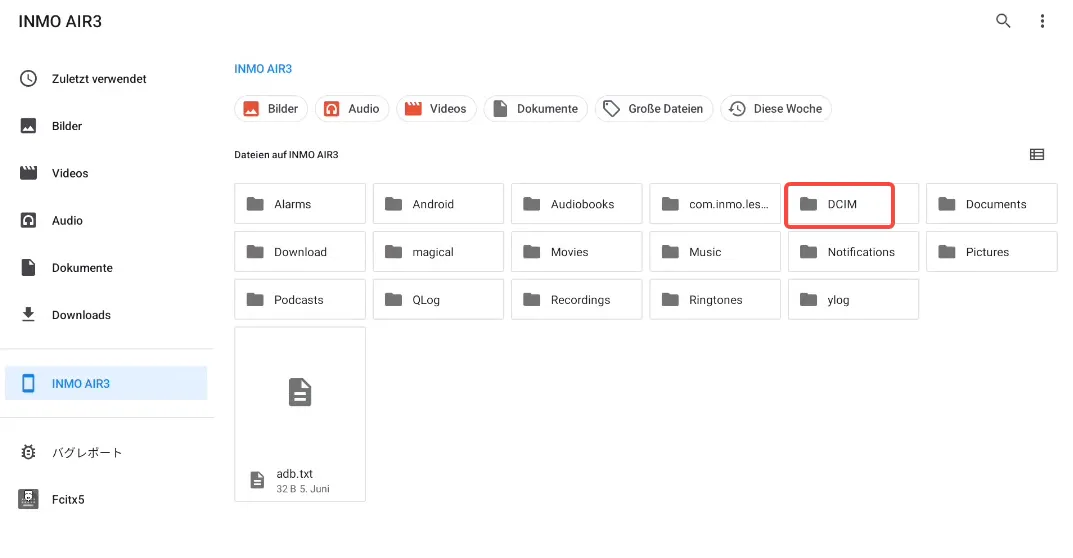Apply the Große Dateien filter
The image size is (1073, 558).
coord(653,109)
